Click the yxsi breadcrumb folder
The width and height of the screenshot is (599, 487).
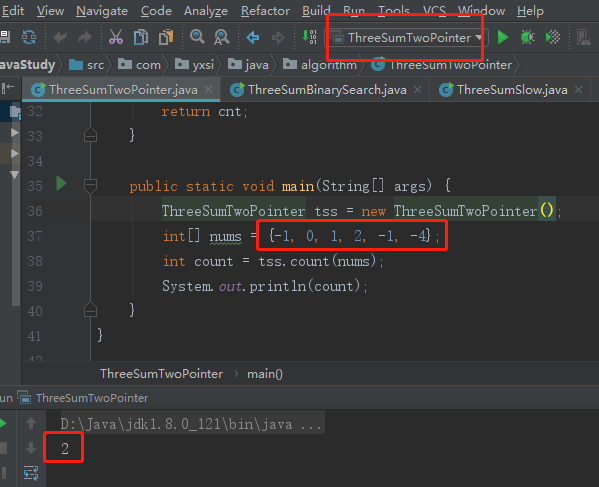click(194, 65)
